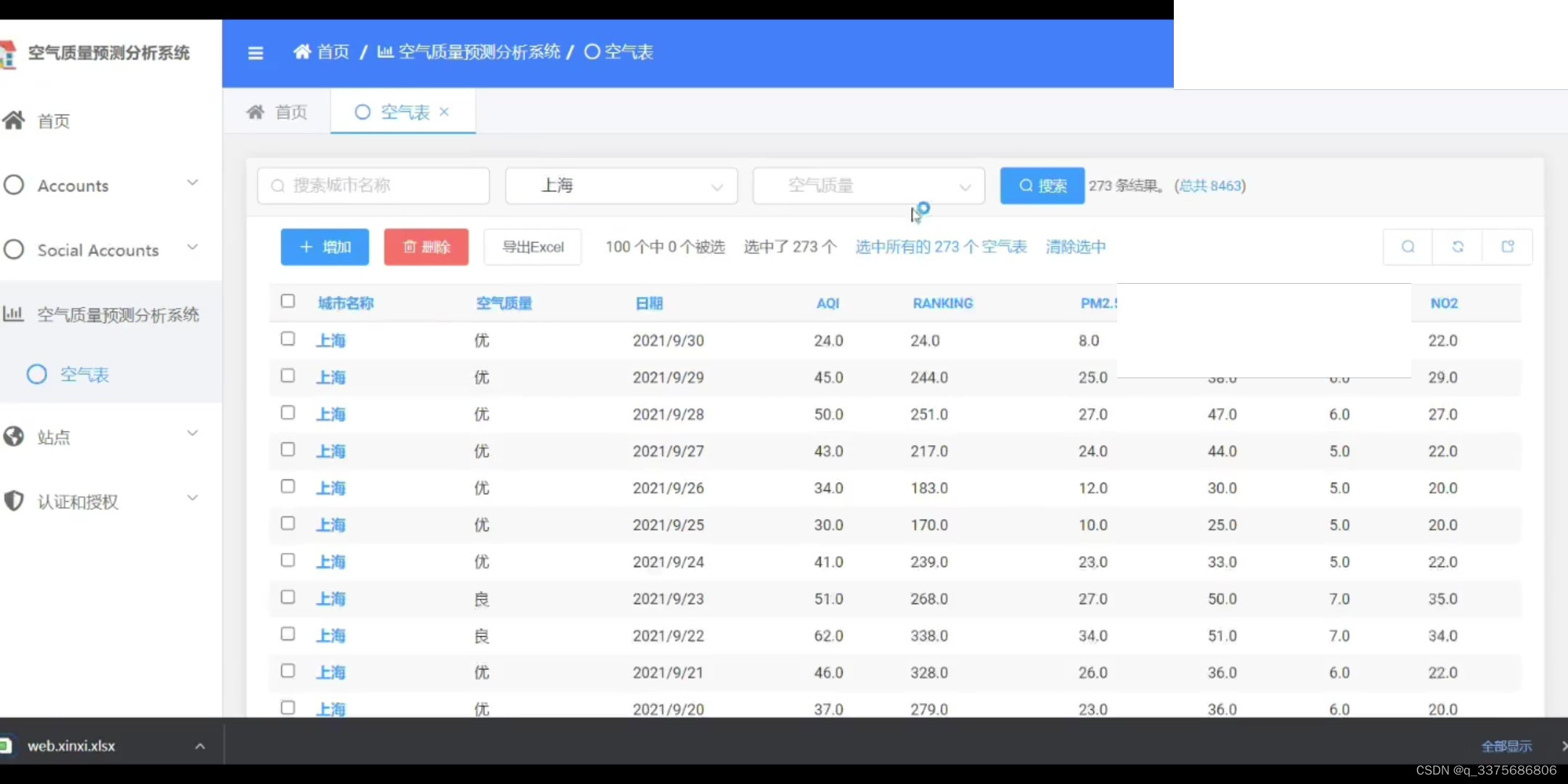This screenshot has width=1568, height=784.
Task: Click the blue 增加 button
Action: tap(324, 247)
